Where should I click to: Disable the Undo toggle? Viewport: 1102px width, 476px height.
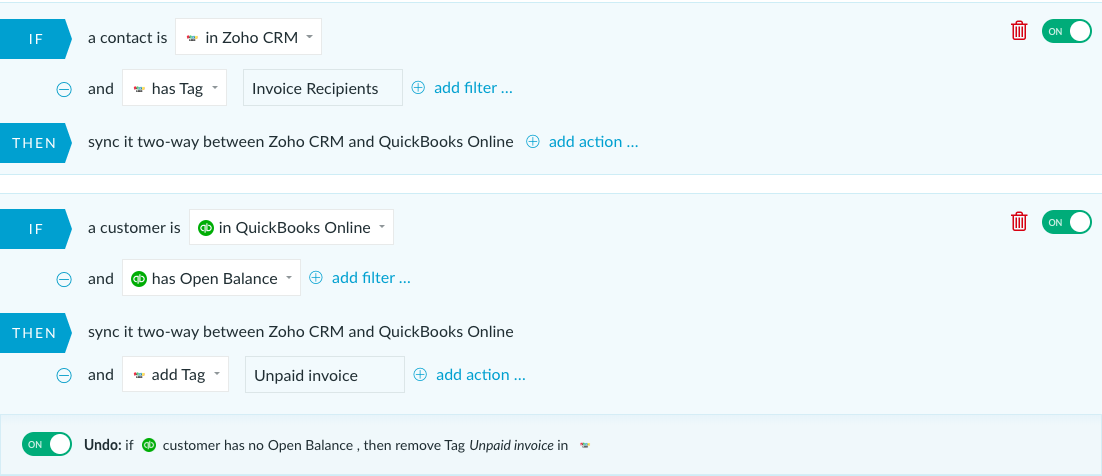(47, 444)
